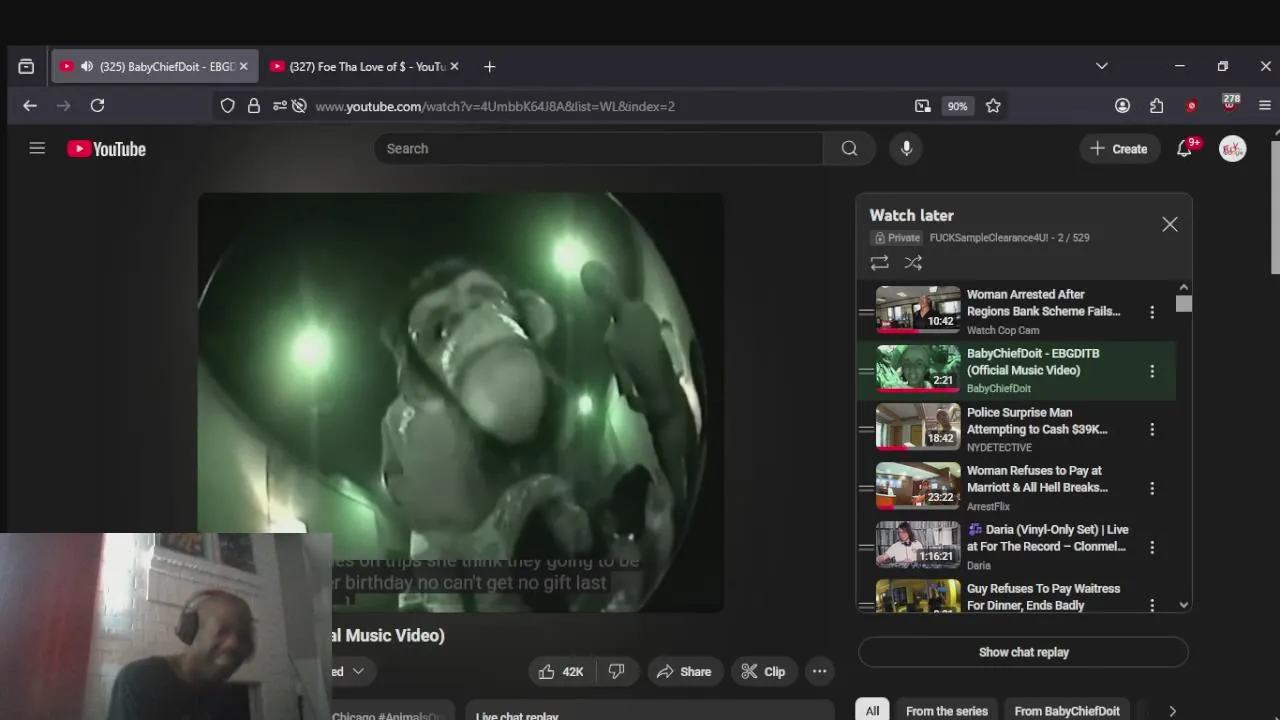Open options for Woman Refuses to Pay video

[x=1152, y=488]
